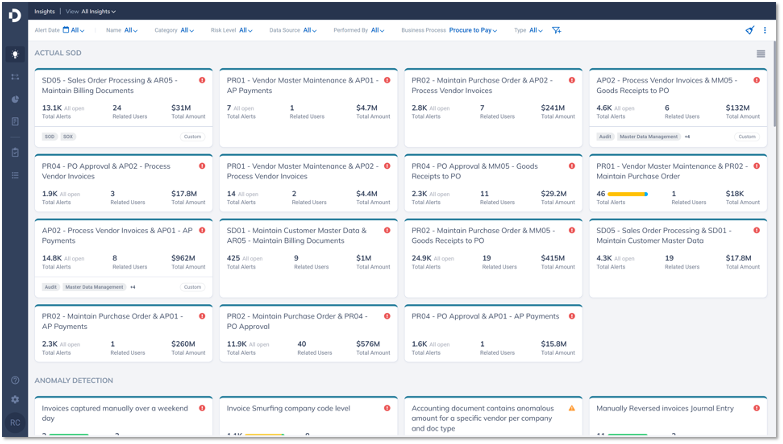Click the clear filters icon at top right
The image size is (783, 444).
(750, 30)
